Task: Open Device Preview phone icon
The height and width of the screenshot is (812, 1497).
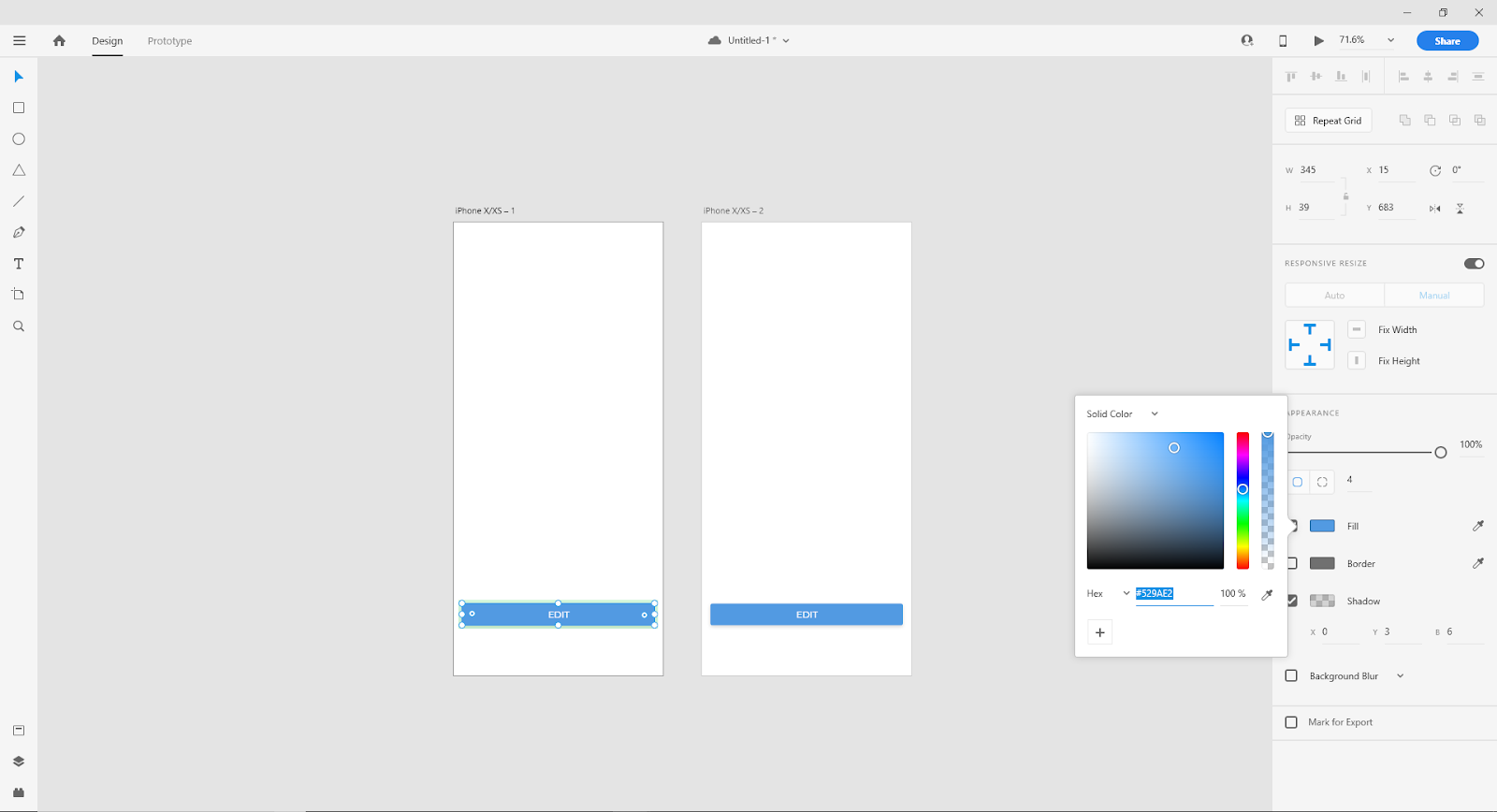Action: 1283,40
